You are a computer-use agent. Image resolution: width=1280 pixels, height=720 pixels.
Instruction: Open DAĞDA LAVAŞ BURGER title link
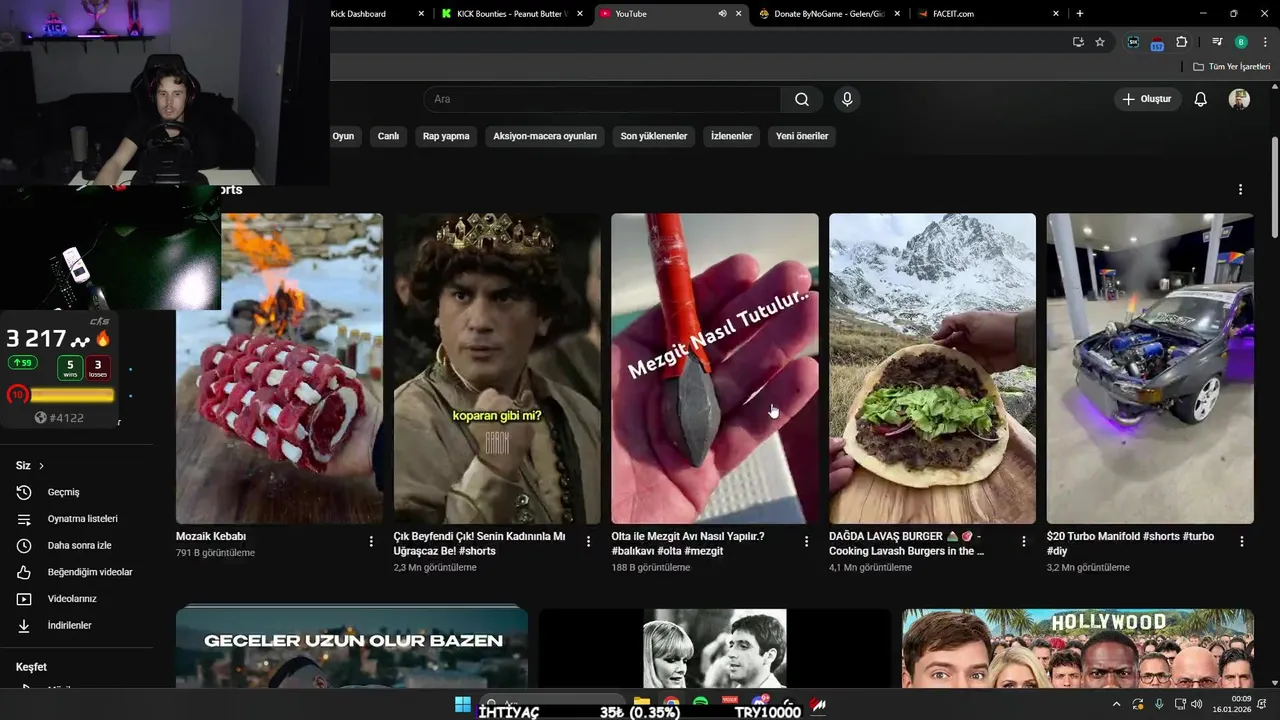tap(906, 543)
